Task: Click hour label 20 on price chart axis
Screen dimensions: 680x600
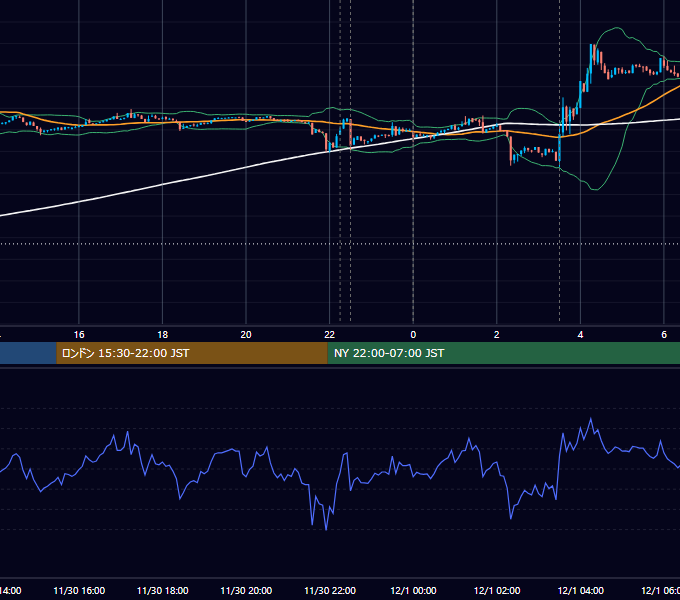Action: pos(246,335)
